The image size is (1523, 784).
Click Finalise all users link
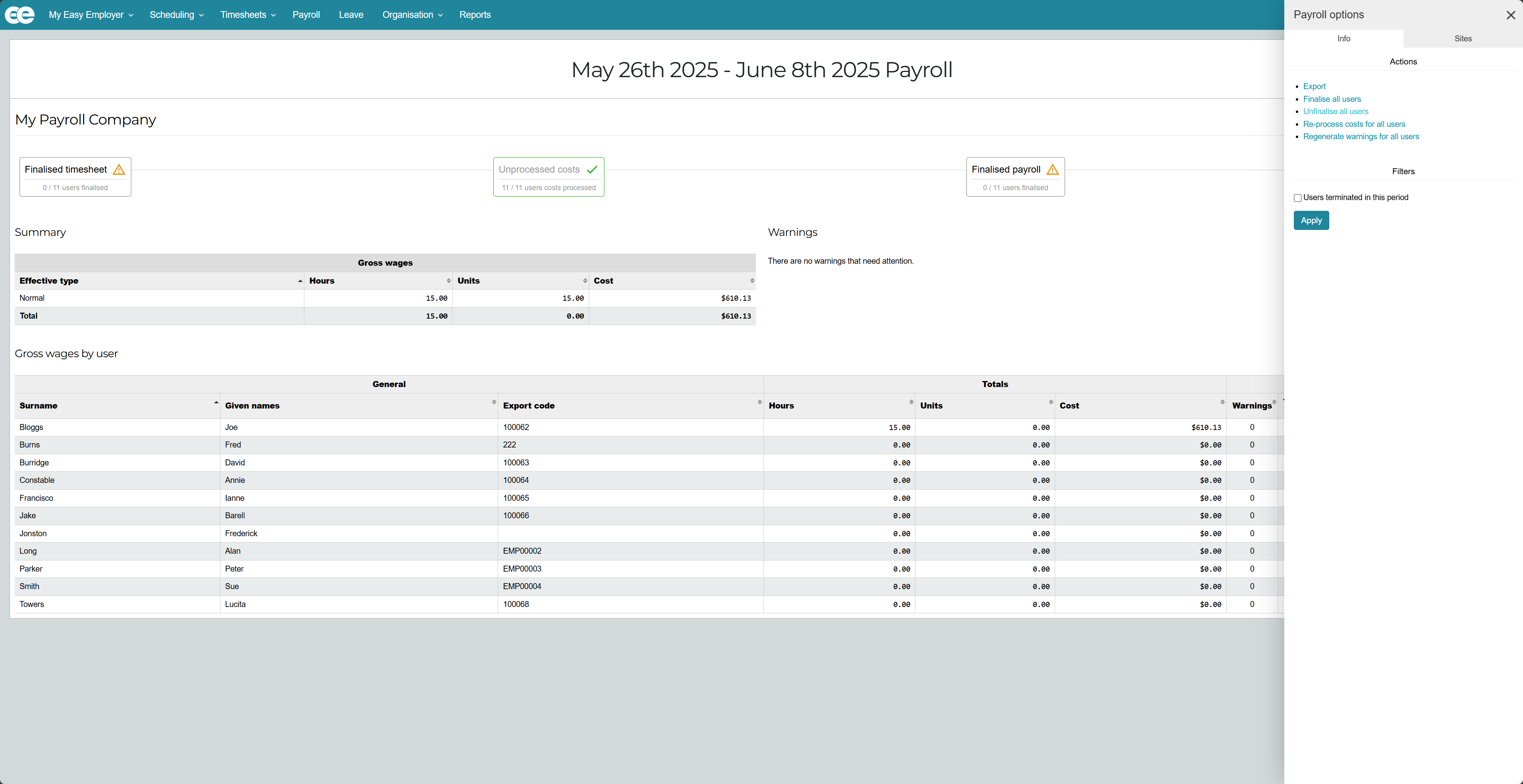(1332, 99)
